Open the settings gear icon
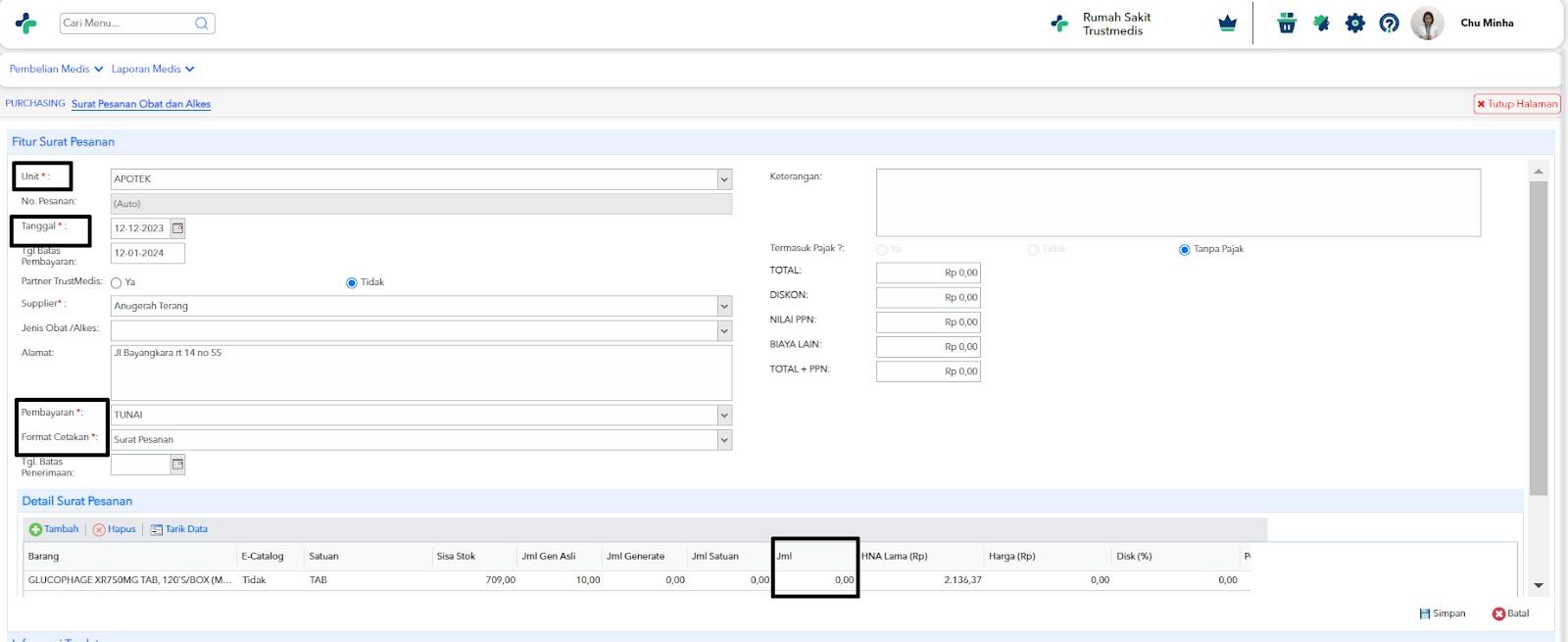The height and width of the screenshot is (642, 1568). pos(1355,23)
